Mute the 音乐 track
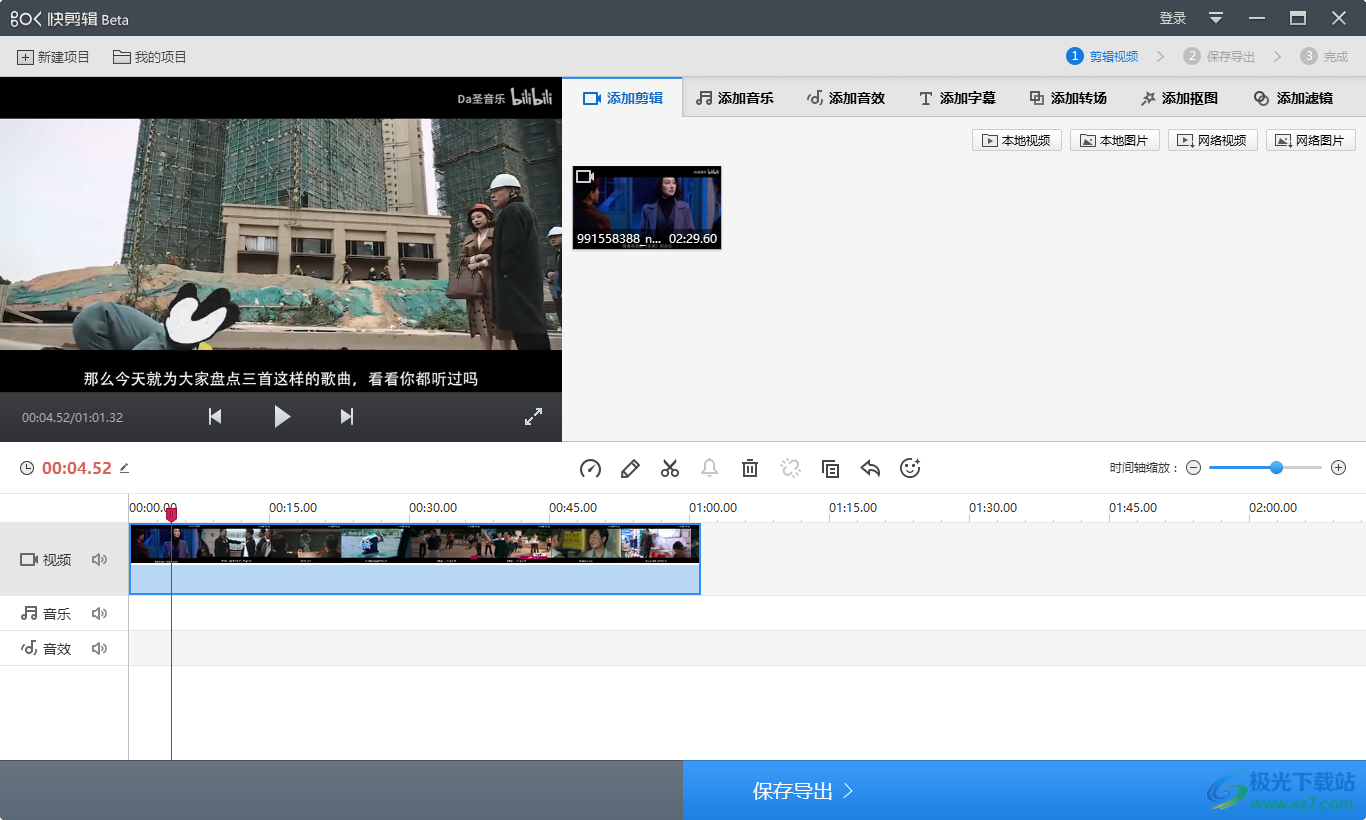The width and height of the screenshot is (1366, 820). click(x=99, y=614)
